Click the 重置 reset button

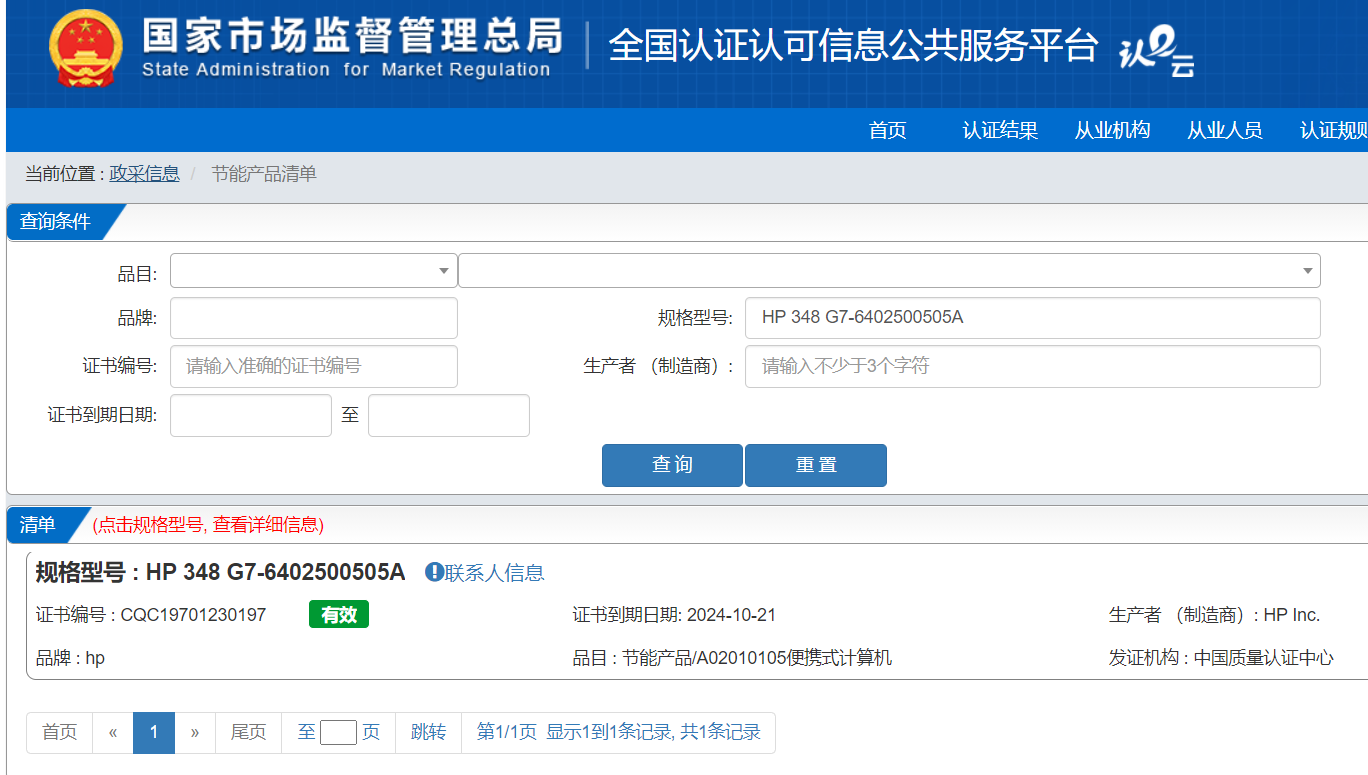click(816, 465)
